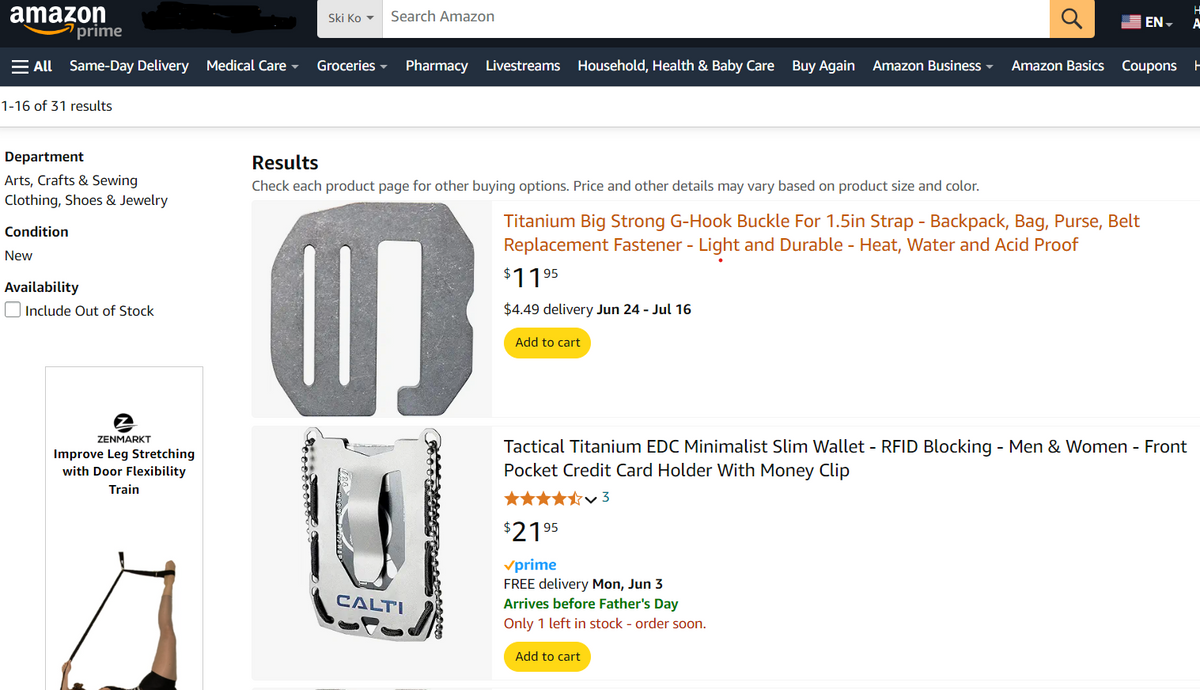Enable Include Out of Stock checkbox
The image size is (1200, 690).
coord(13,310)
